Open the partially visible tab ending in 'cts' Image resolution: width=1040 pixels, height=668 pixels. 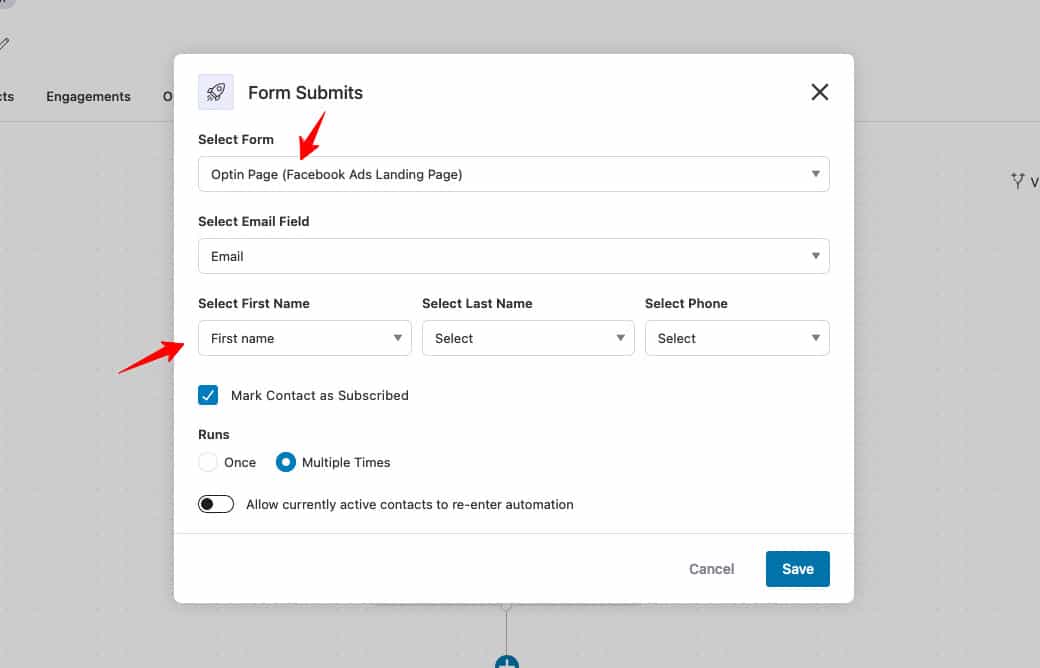click(x=8, y=96)
